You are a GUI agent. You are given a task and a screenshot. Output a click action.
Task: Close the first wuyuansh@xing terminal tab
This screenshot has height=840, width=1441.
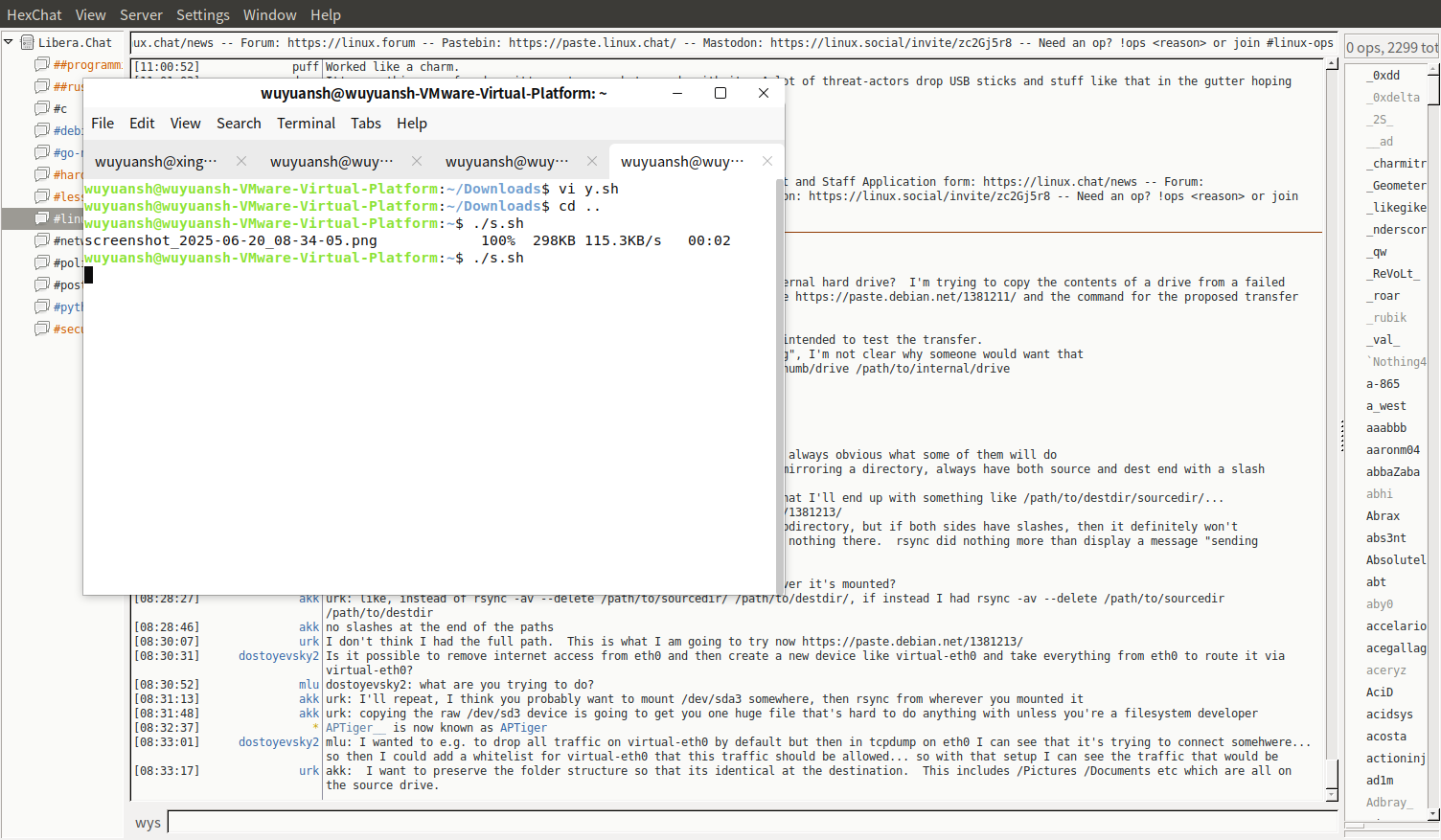[x=241, y=161]
